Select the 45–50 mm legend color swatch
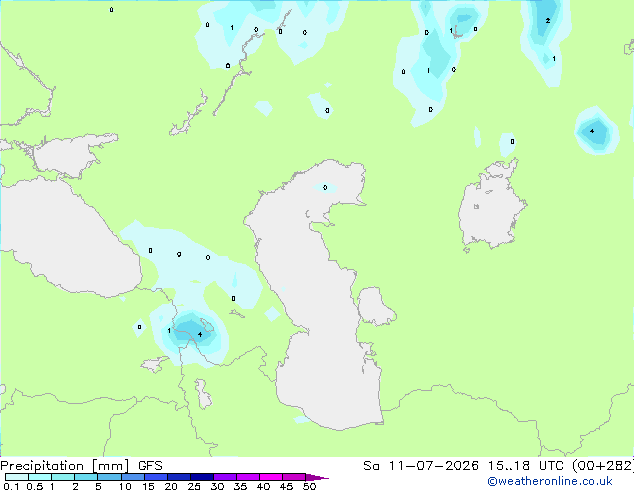Screen dimensions: 634x490 pyautogui.click(x=294, y=477)
